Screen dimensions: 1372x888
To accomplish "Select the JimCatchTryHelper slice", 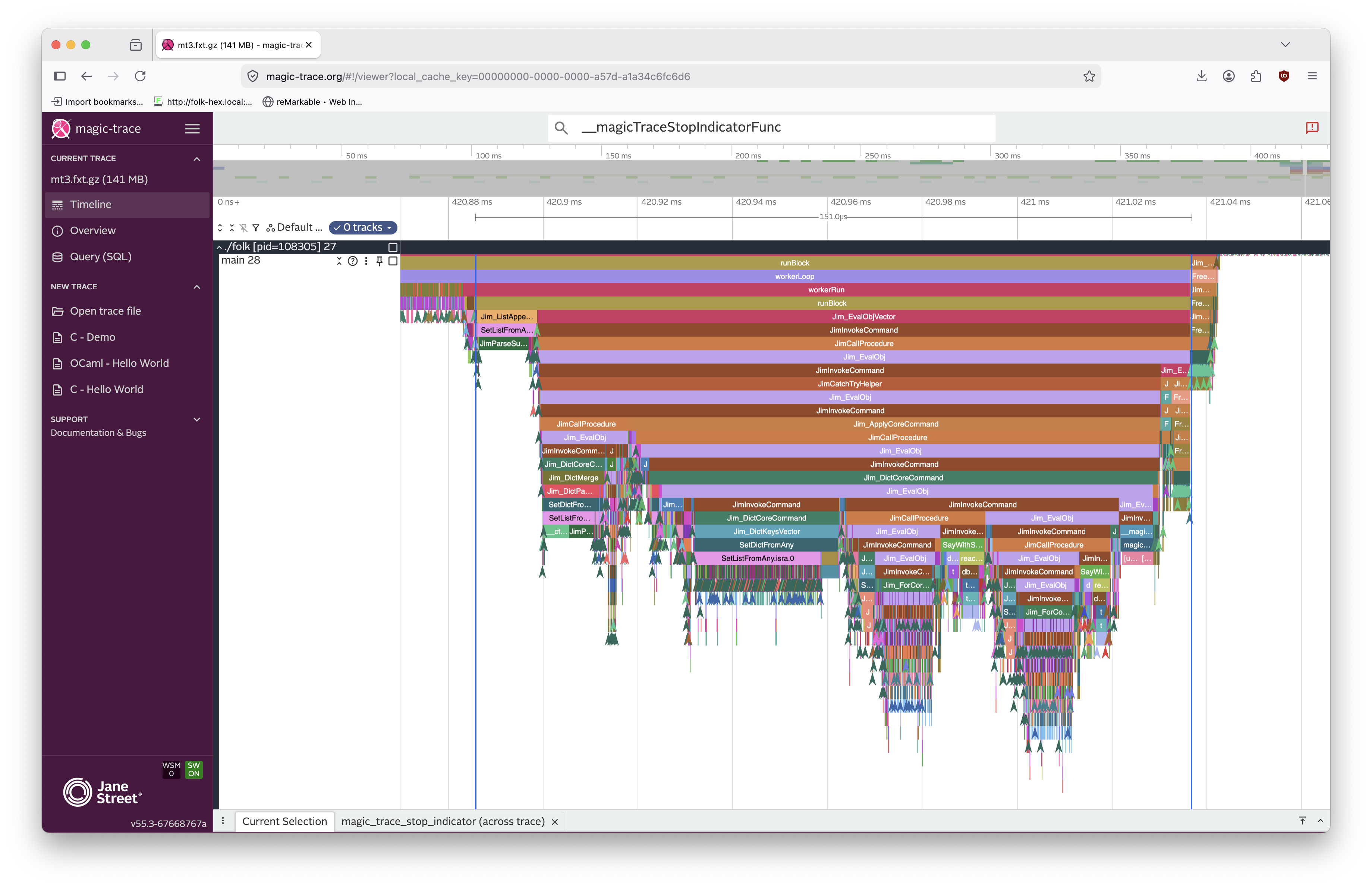I will 849,384.
